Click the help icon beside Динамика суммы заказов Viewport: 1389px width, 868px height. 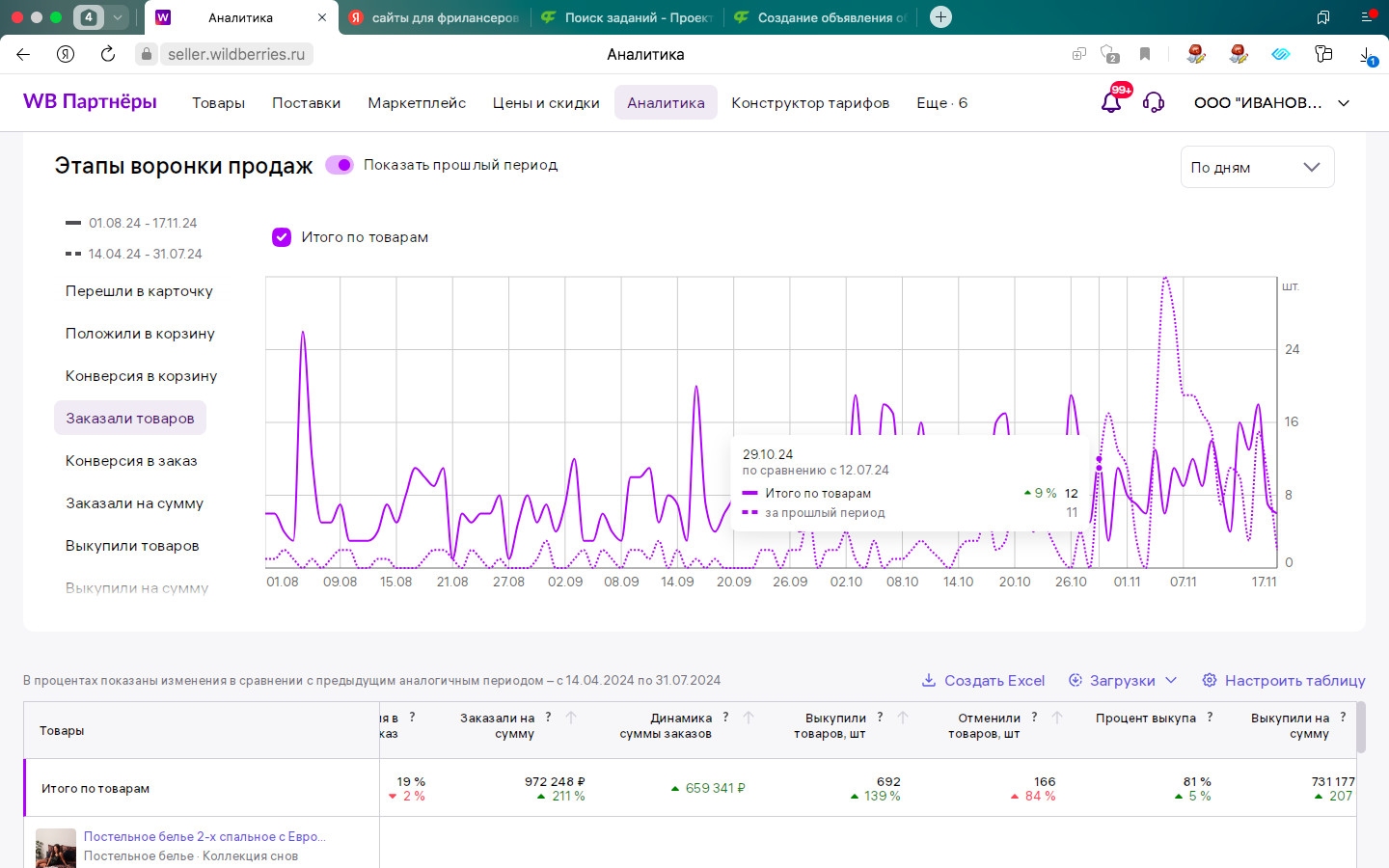click(x=725, y=717)
